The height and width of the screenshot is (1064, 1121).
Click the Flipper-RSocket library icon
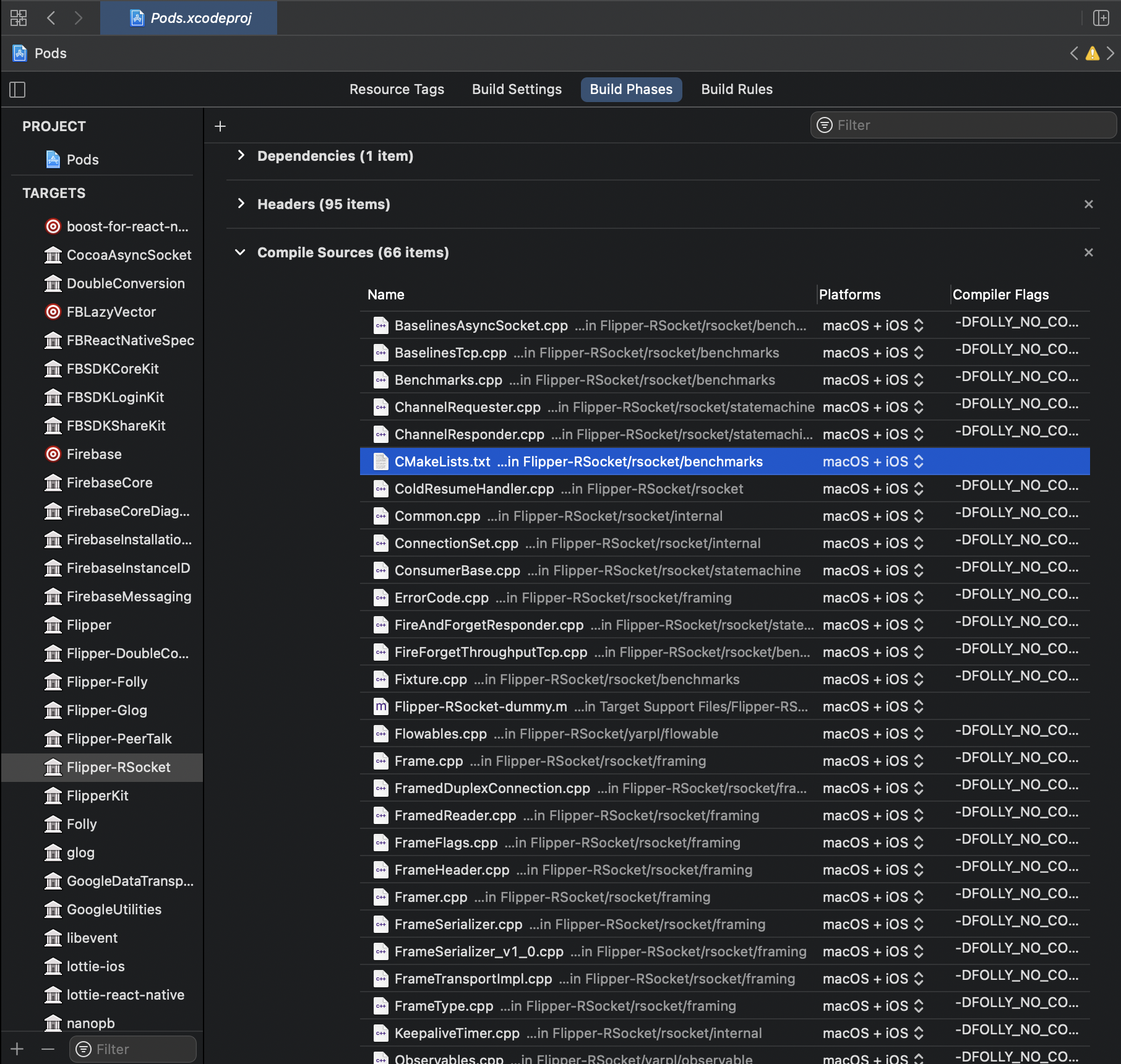[53, 767]
